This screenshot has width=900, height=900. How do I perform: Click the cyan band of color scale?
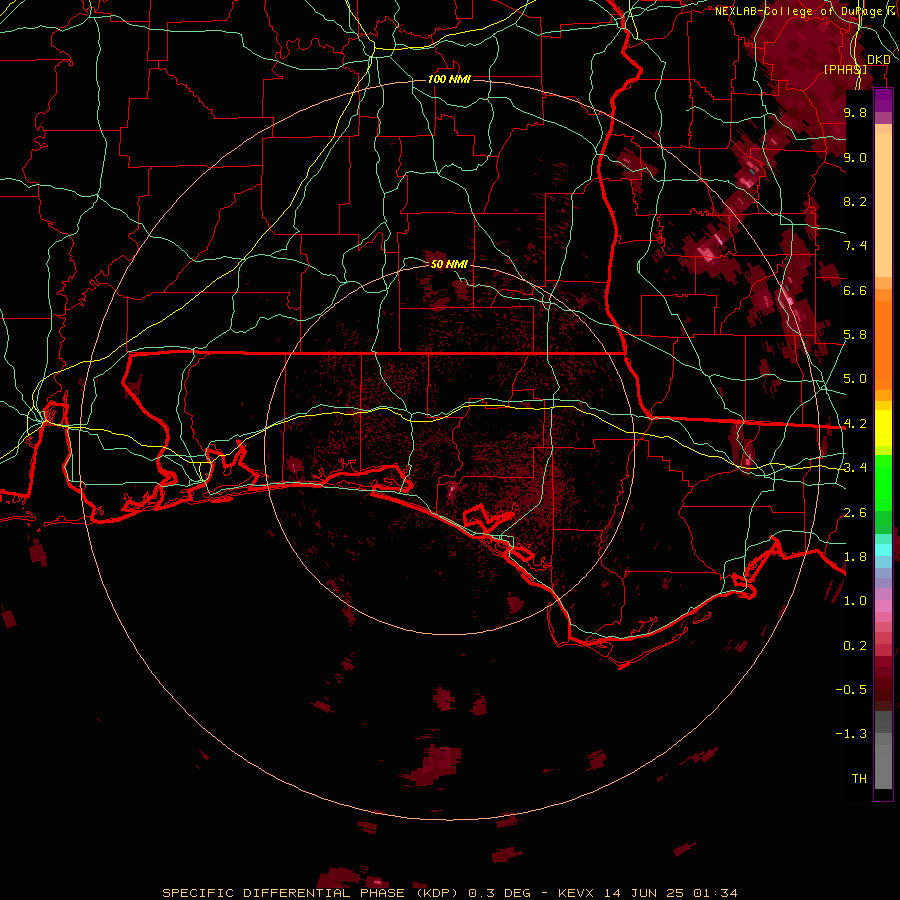coord(883,550)
